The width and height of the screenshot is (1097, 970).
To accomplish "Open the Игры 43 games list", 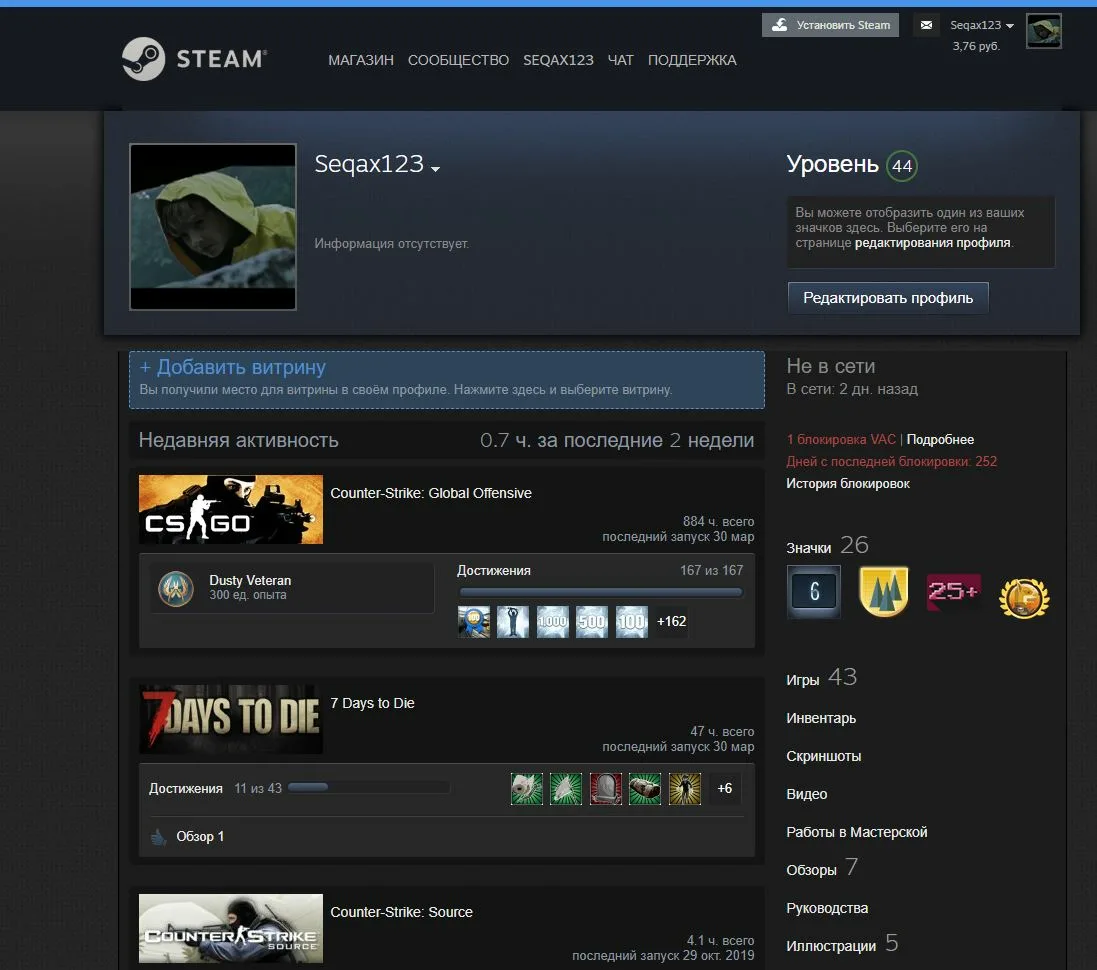I will click(x=821, y=677).
